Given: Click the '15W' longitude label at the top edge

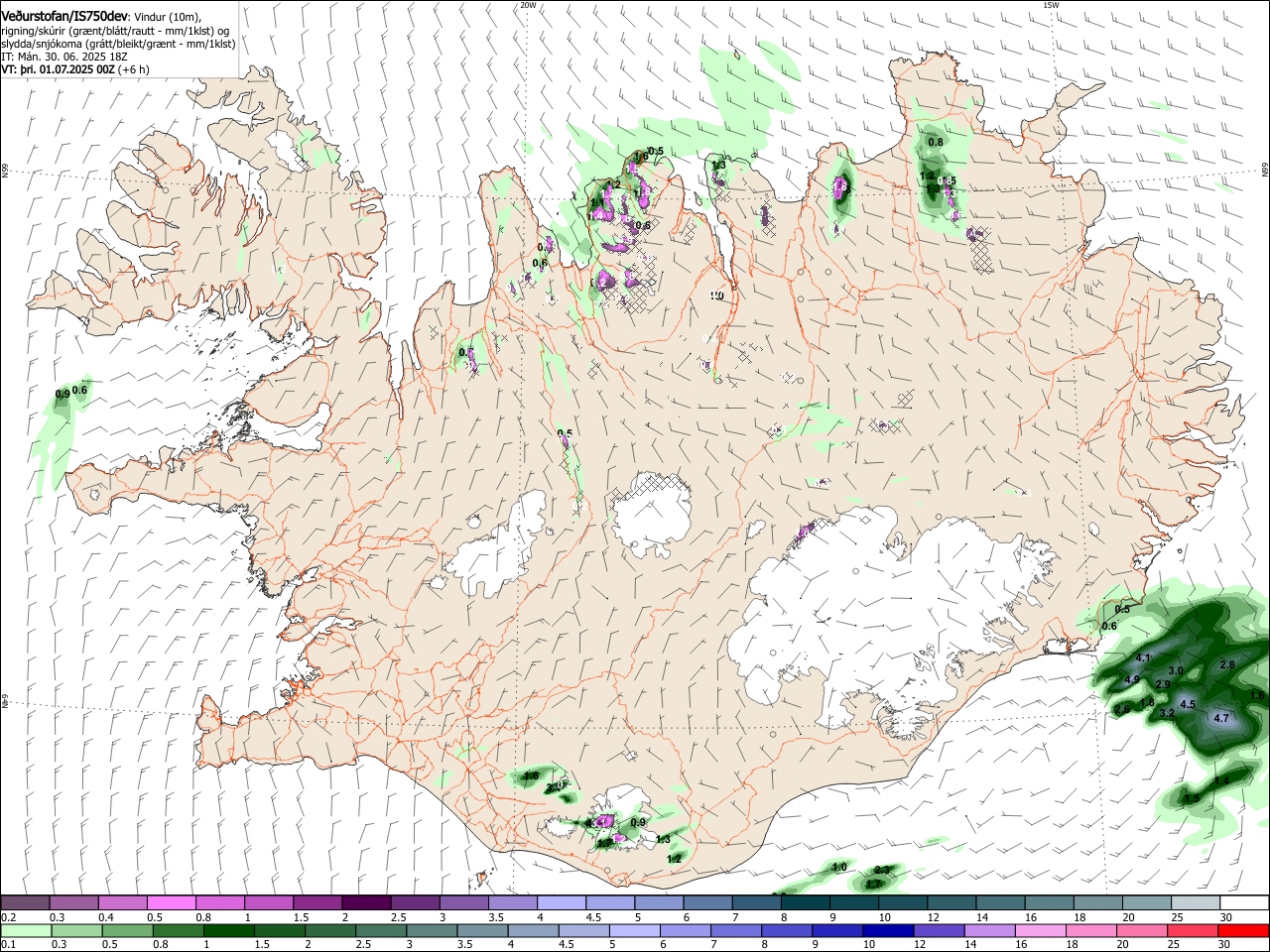Looking at the screenshot, I should click(x=1051, y=5).
